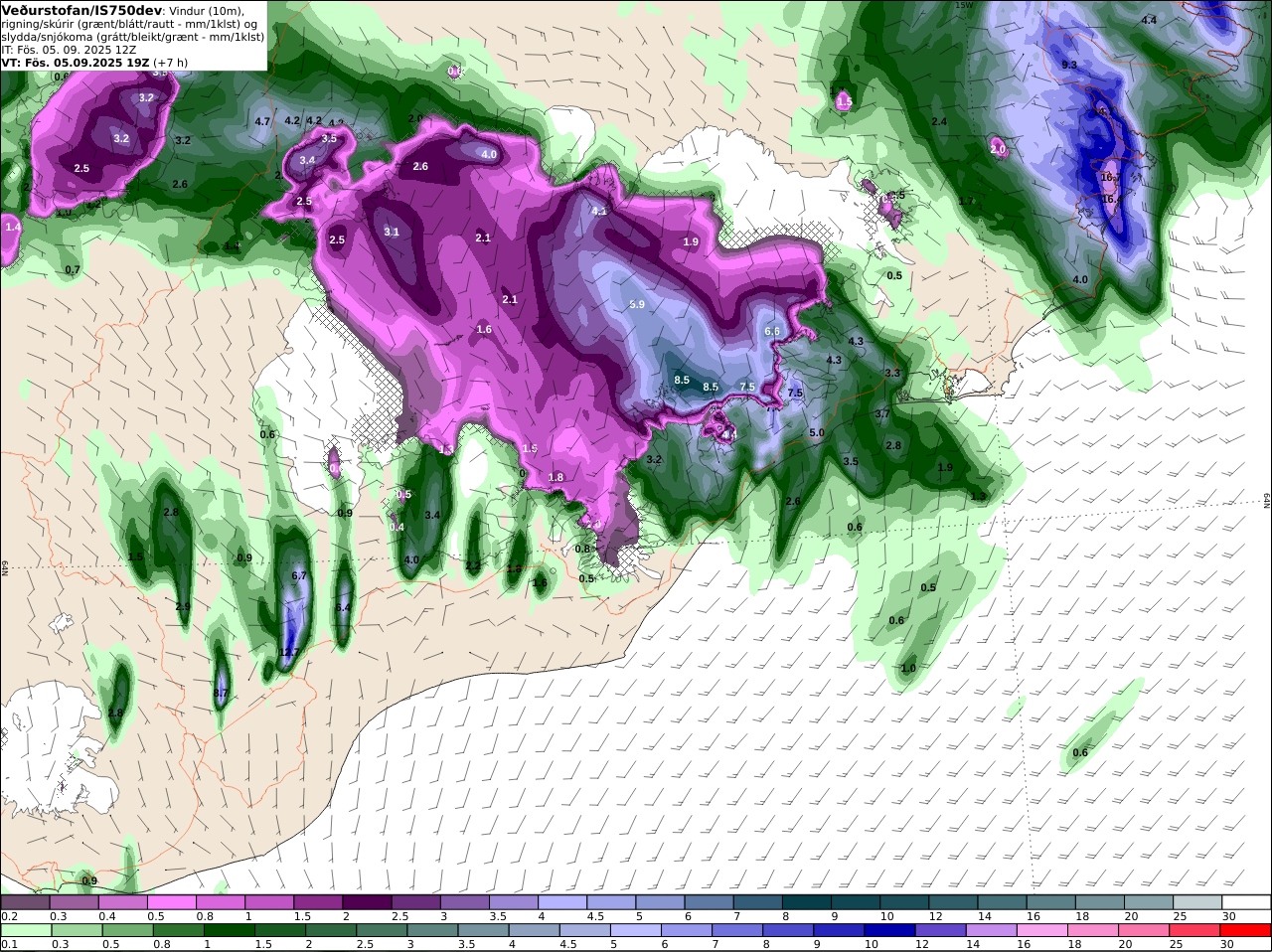
Task: Click the snow legend label 0.2
Action: pos(9,916)
